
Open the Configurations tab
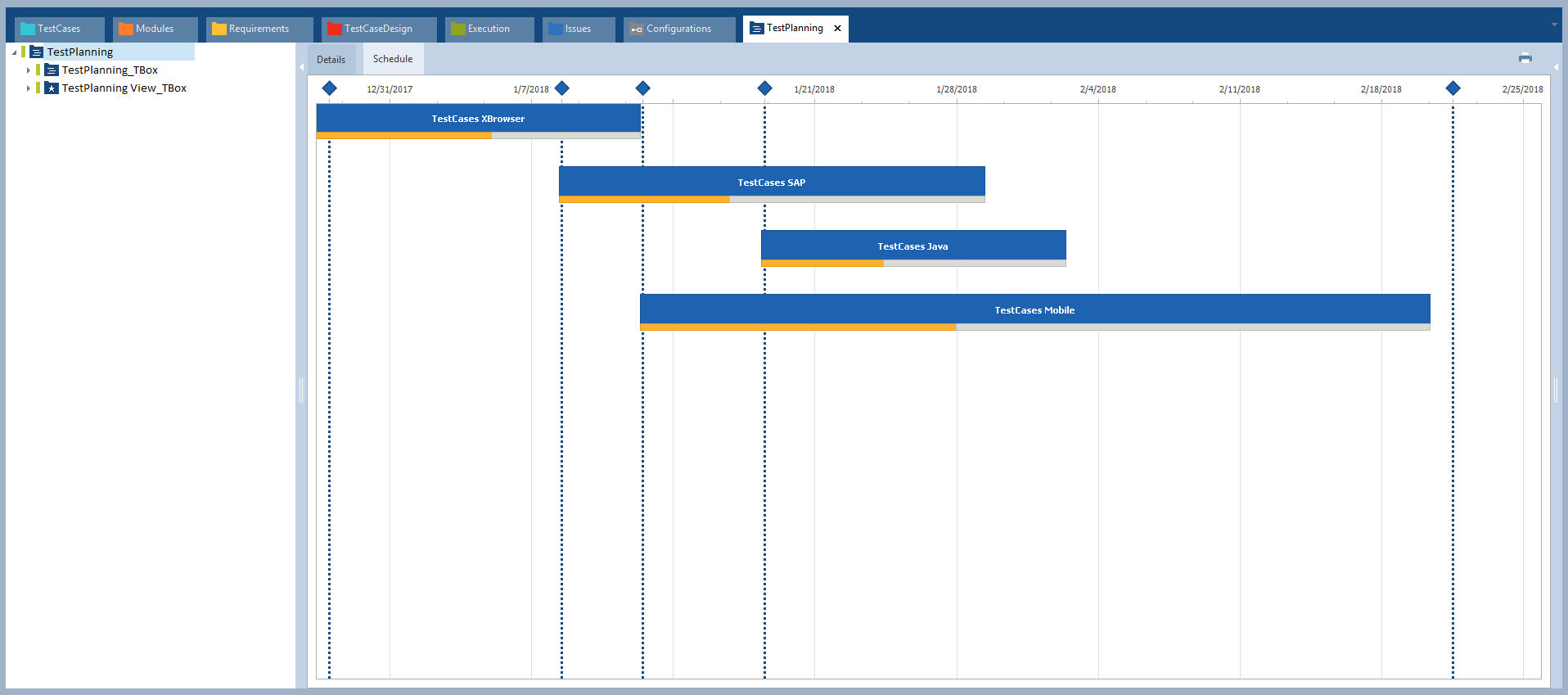679,29
